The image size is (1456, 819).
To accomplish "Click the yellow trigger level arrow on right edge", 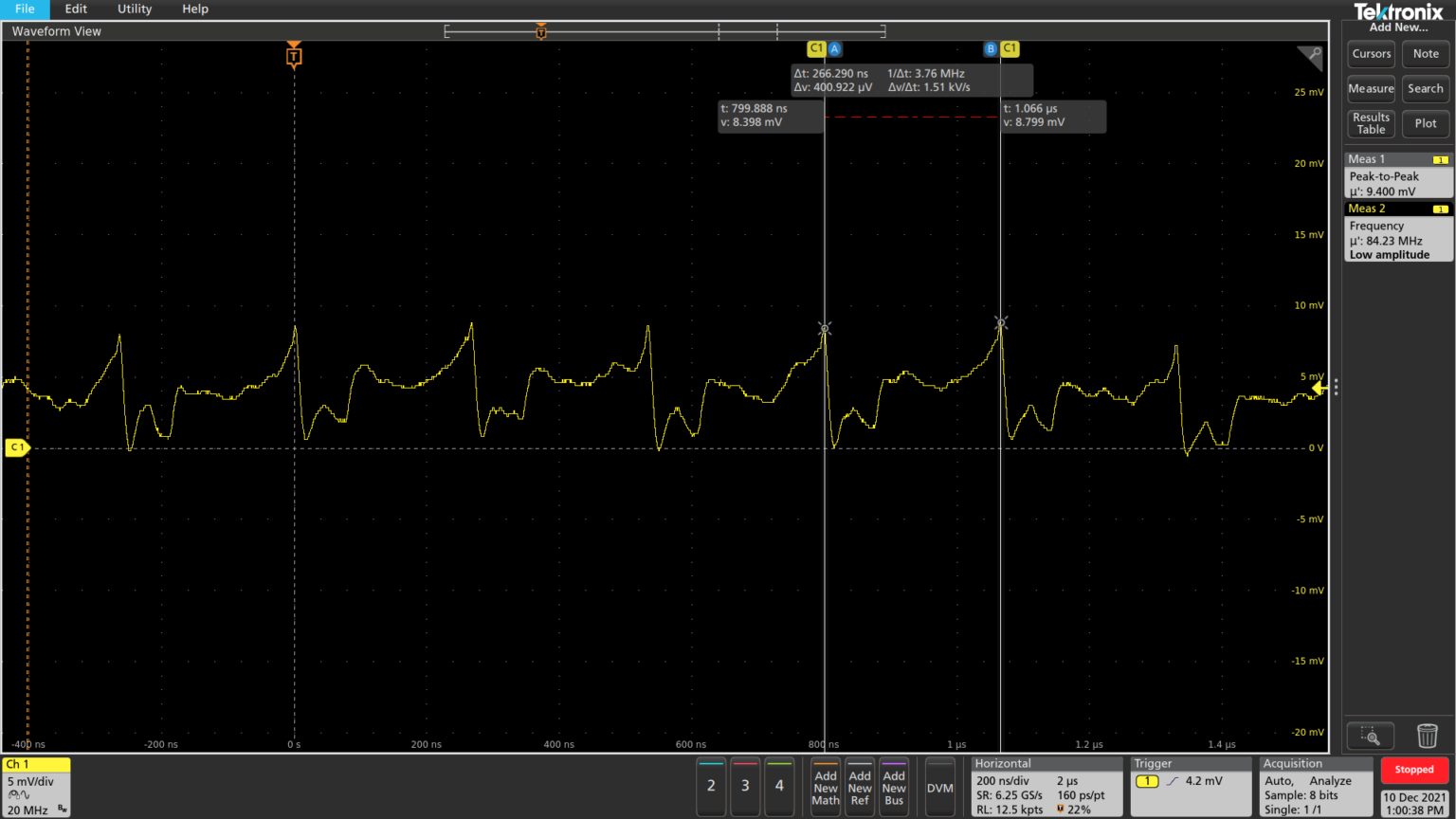I will (x=1318, y=389).
